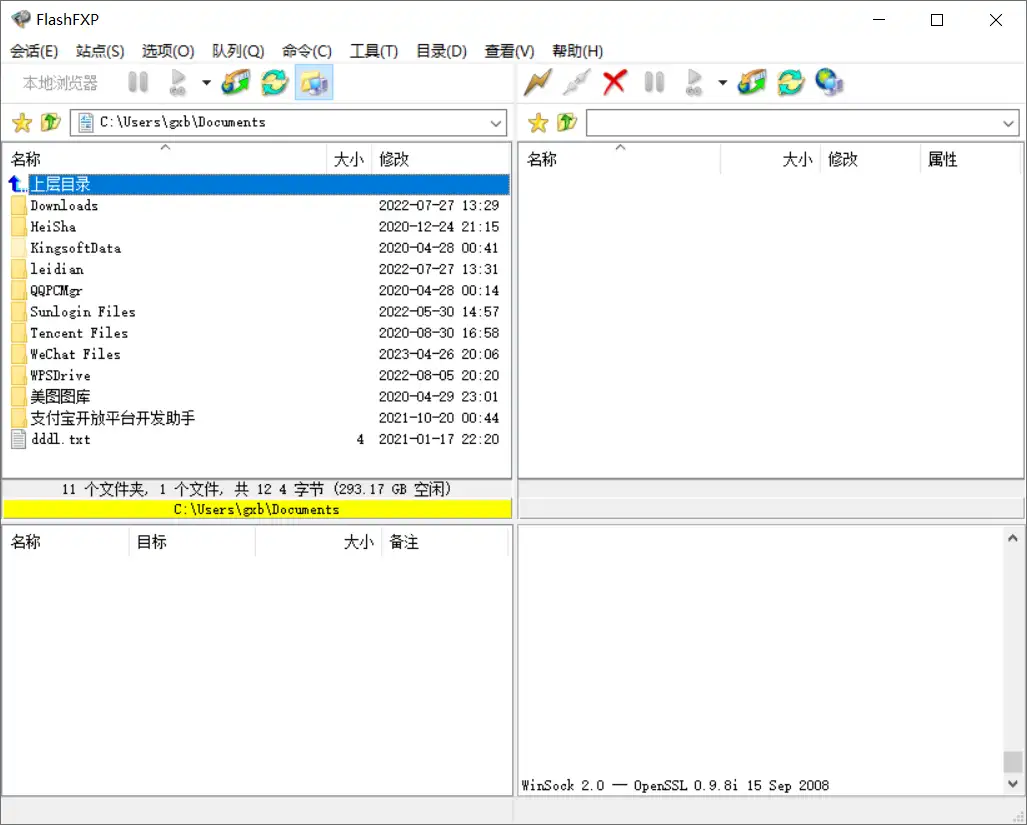Refresh the local file listing
The height and width of the screenshot is (825, 1027).
coord(275,82)
